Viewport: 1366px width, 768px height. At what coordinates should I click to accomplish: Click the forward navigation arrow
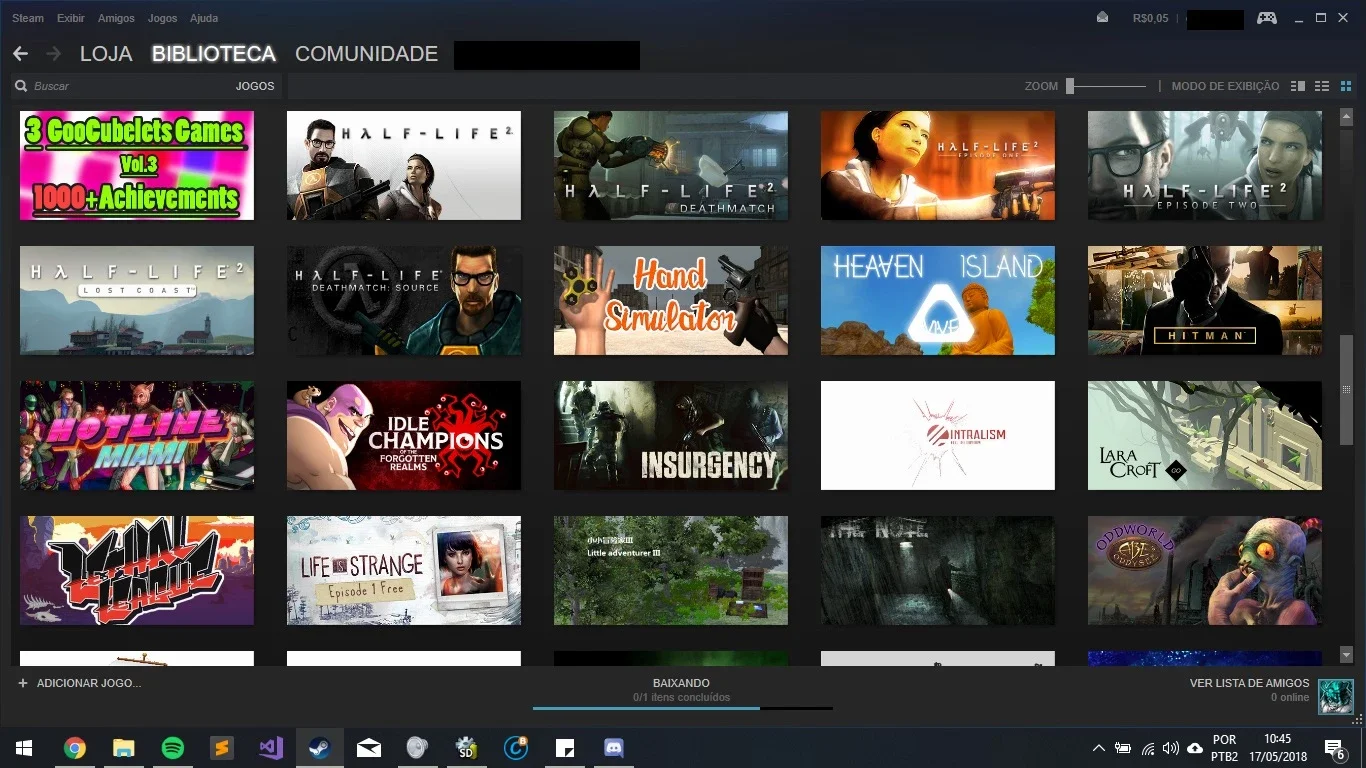[54, 54]
